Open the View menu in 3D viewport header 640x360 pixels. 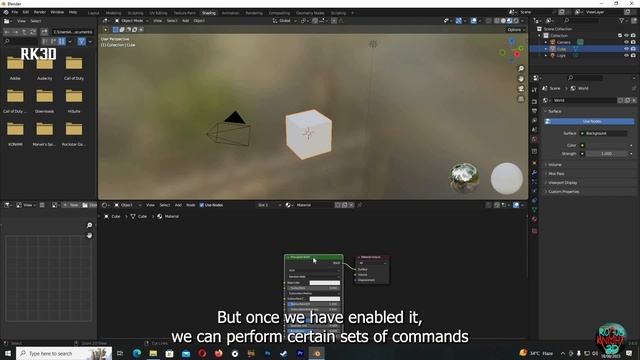[x=158, y=20]
